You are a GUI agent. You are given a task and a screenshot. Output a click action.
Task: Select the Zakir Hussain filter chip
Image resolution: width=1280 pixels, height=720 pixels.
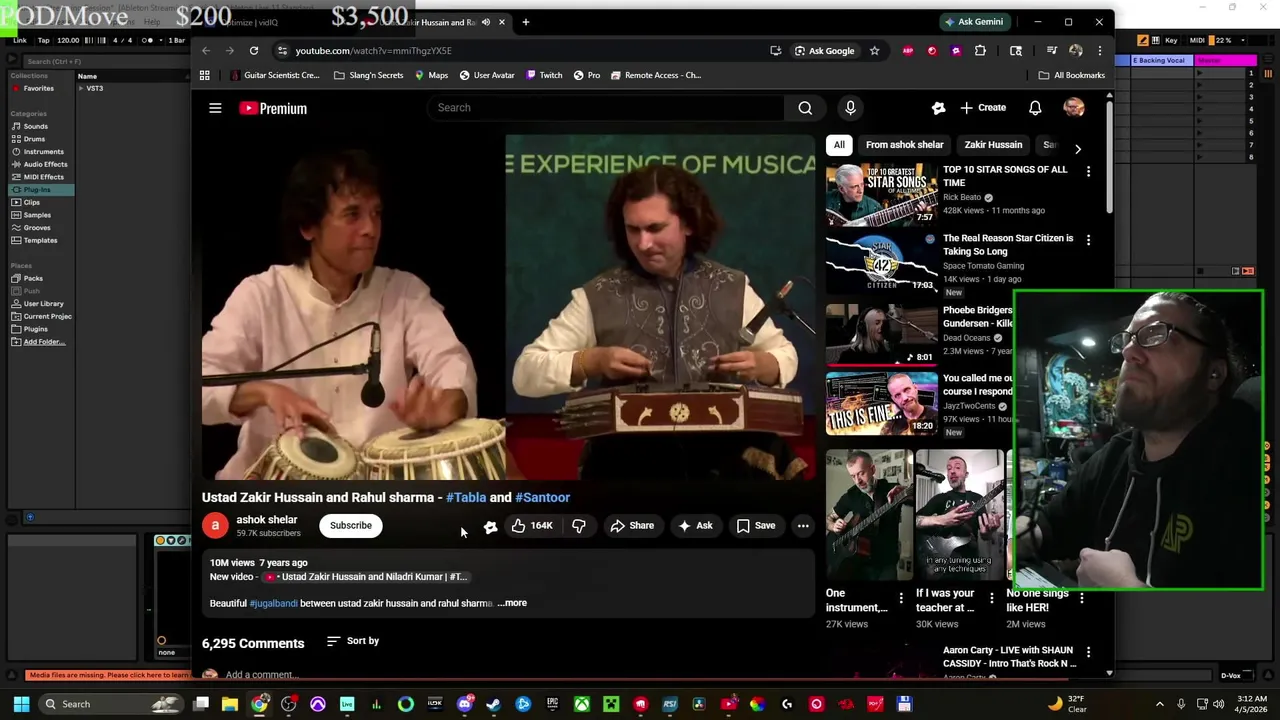(993, 145)
